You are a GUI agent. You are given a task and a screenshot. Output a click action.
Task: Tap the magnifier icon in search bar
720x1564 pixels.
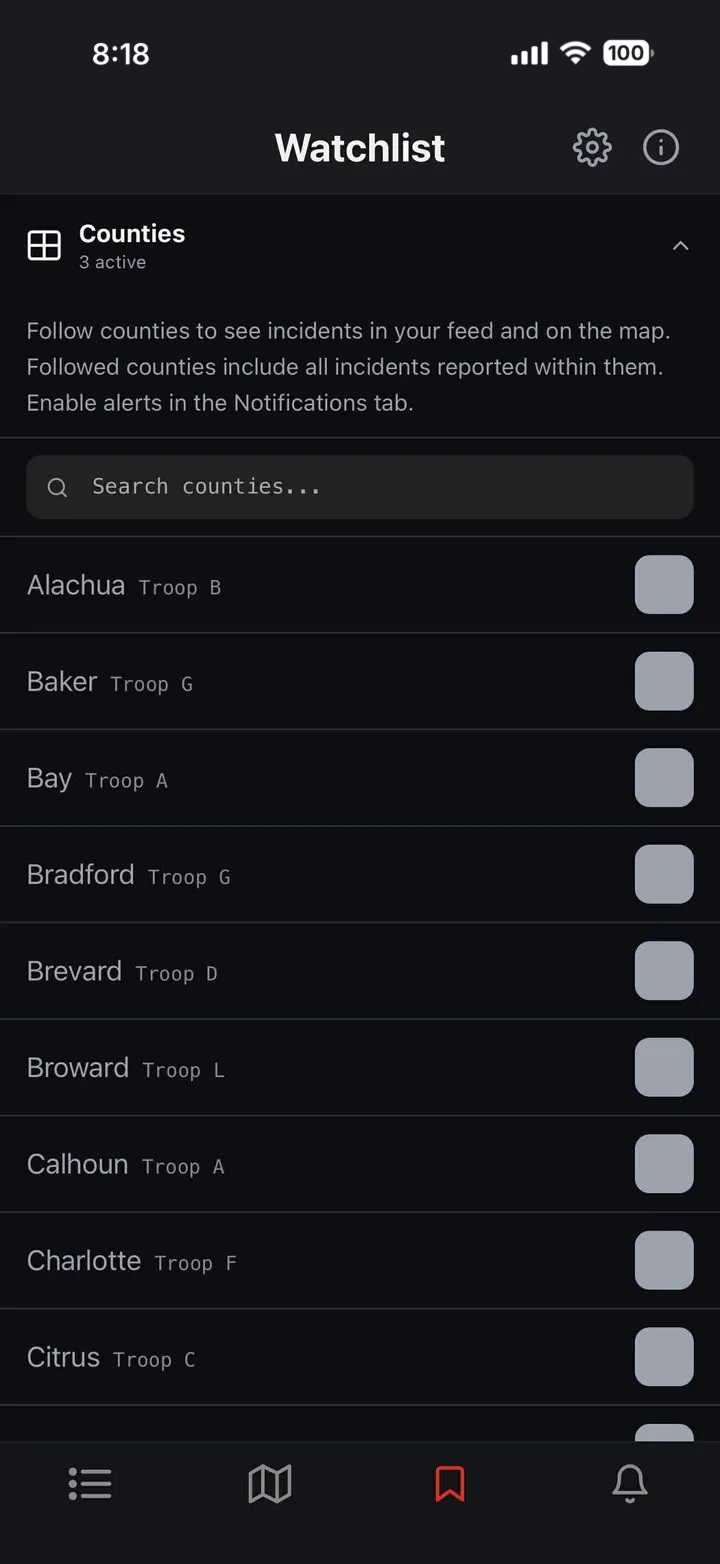pyautogui.click(x=58, y=487)
